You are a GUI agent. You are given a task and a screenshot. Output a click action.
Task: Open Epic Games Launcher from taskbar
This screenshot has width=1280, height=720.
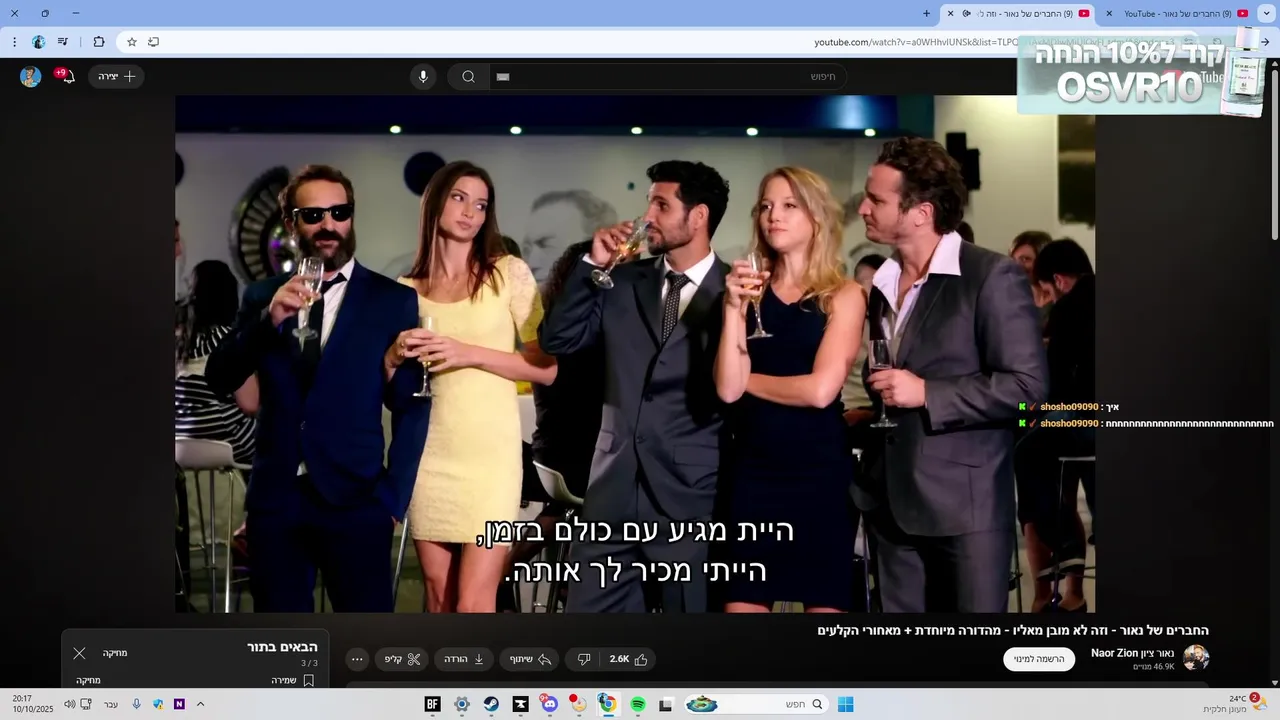(x=520, y=704)
